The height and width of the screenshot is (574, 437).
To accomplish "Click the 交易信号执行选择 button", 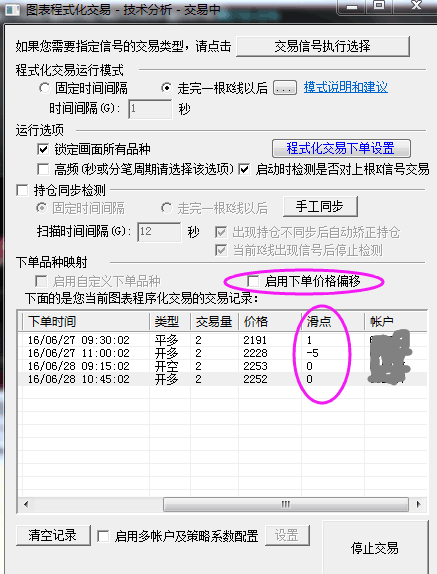I will coord(323,46).
